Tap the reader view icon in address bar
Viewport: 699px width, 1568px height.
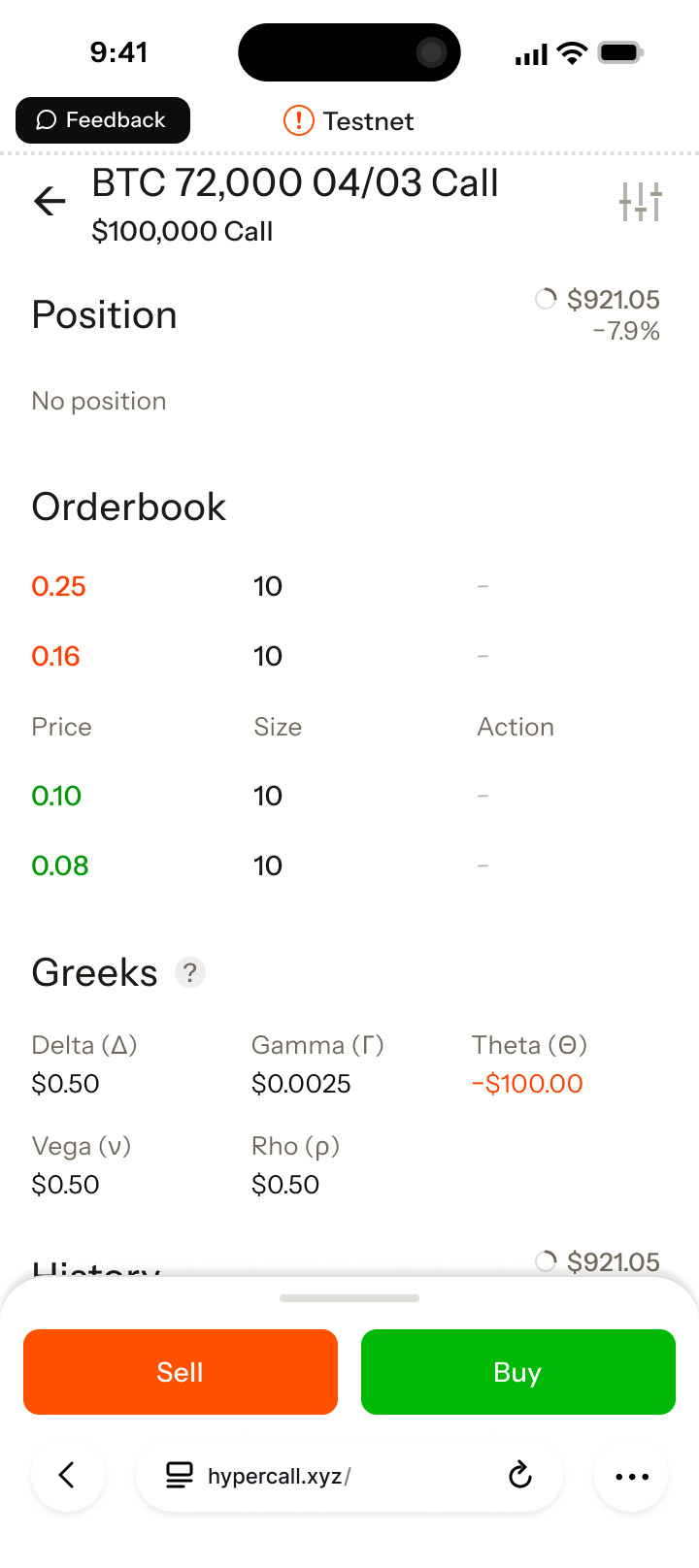point(179,1475)
